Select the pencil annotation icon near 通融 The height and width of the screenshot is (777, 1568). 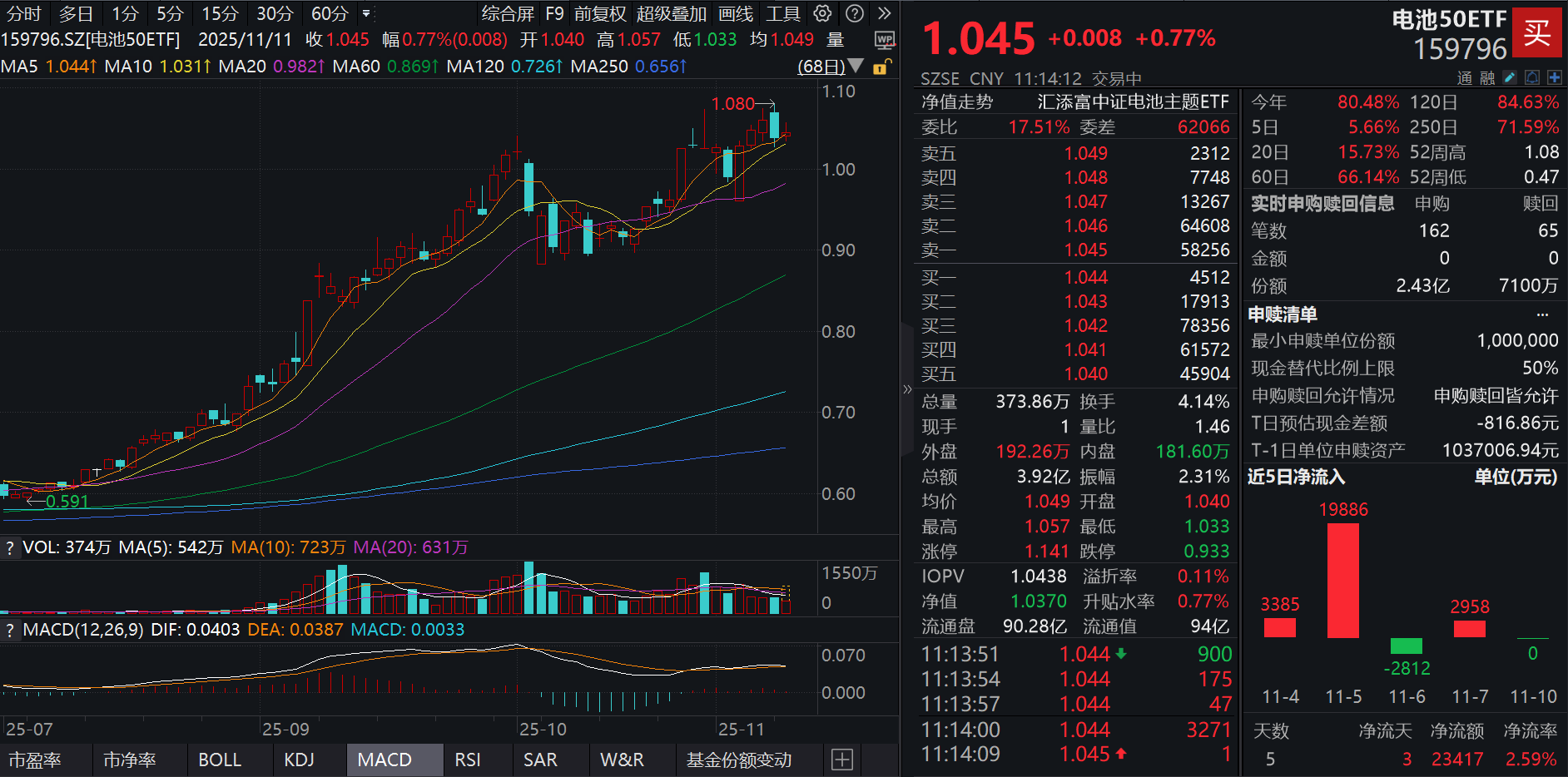[1509, 77]
